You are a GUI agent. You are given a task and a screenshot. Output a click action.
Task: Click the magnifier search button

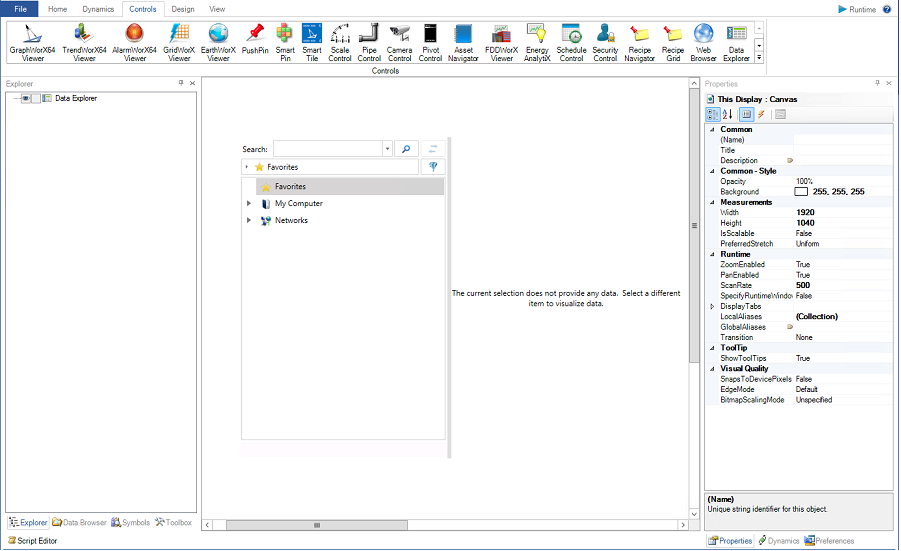(406, 149)
